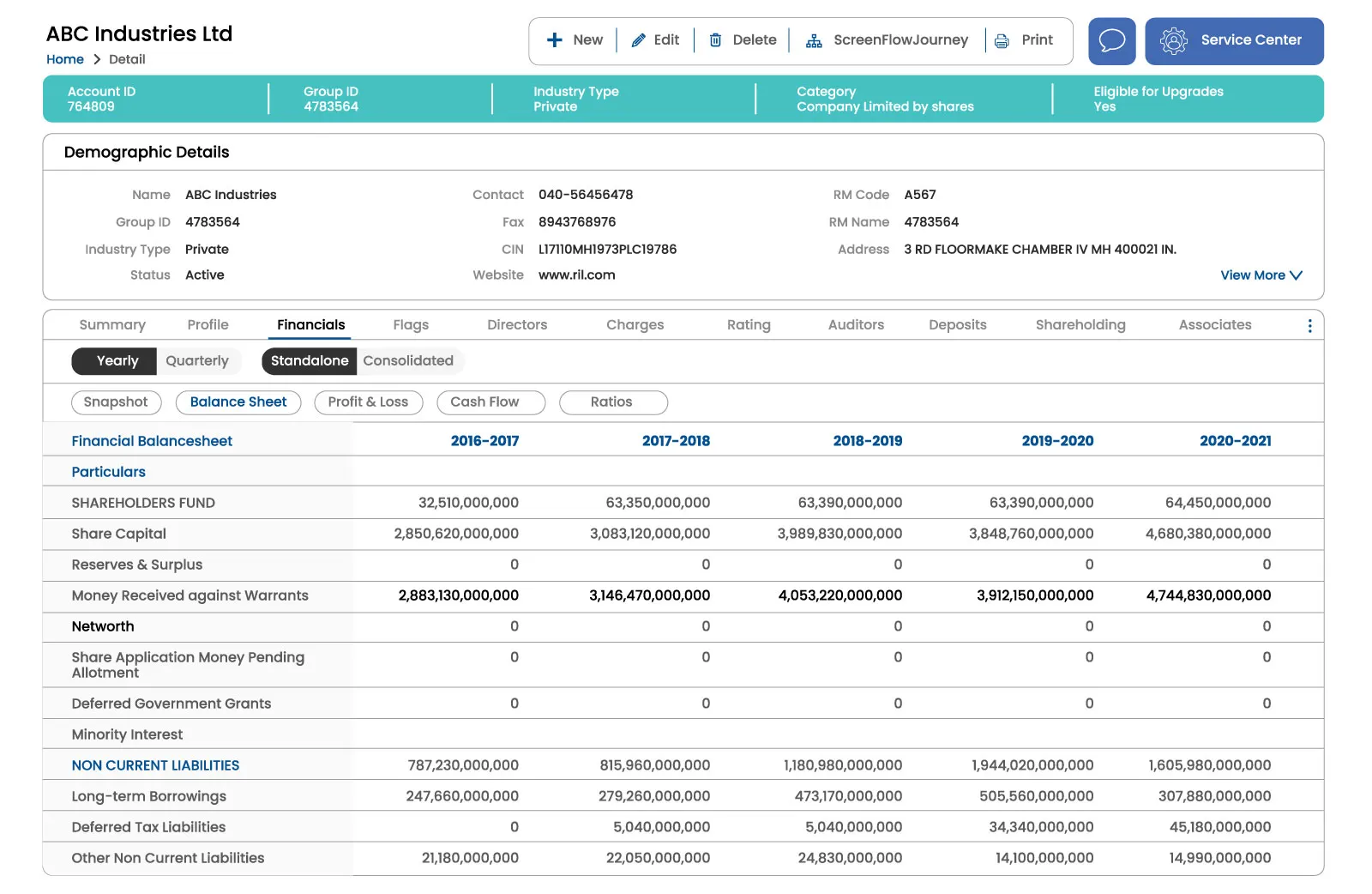Open the Shareholding tab

(1080, 325)
